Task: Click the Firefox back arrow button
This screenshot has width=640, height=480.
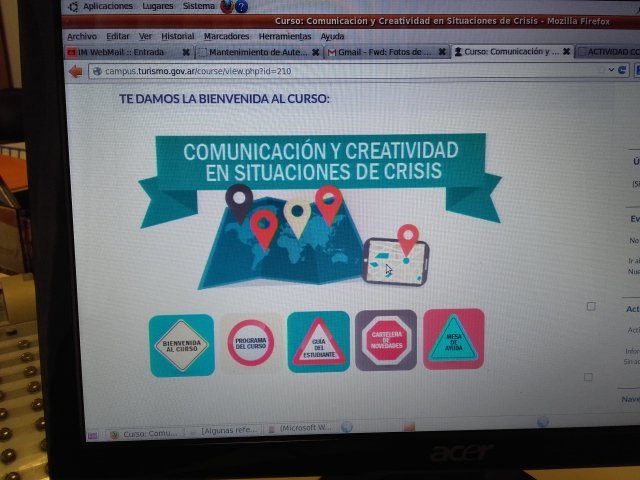Action: point(76,71)
